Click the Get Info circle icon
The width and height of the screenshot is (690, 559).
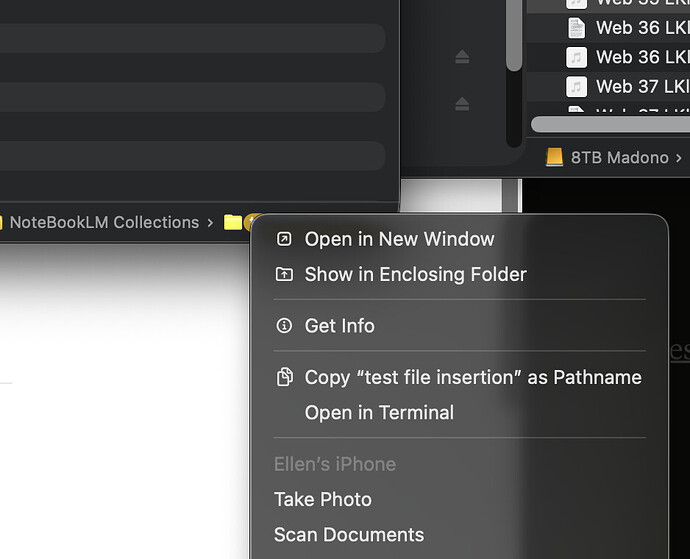click(x=285, y=326)
